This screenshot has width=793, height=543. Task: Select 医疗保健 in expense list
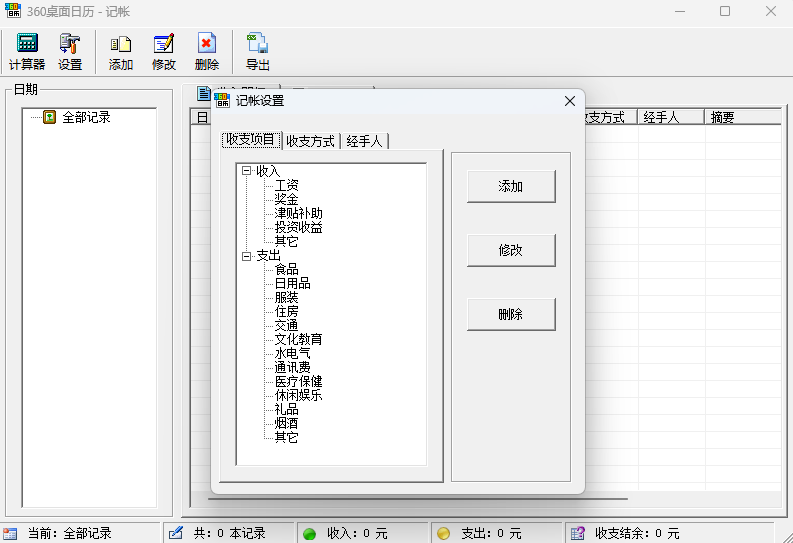[298, 381]
